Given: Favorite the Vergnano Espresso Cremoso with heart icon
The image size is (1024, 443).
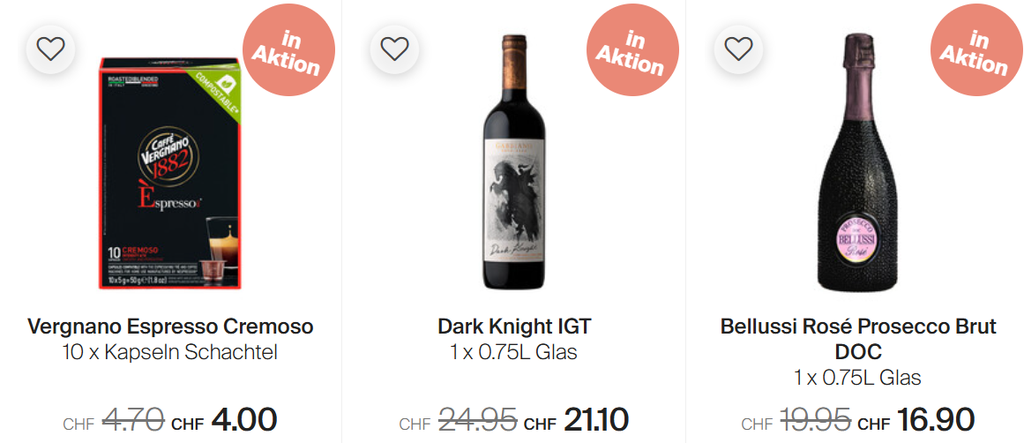Looking at the screenshot, I should (x=51, y=48).
